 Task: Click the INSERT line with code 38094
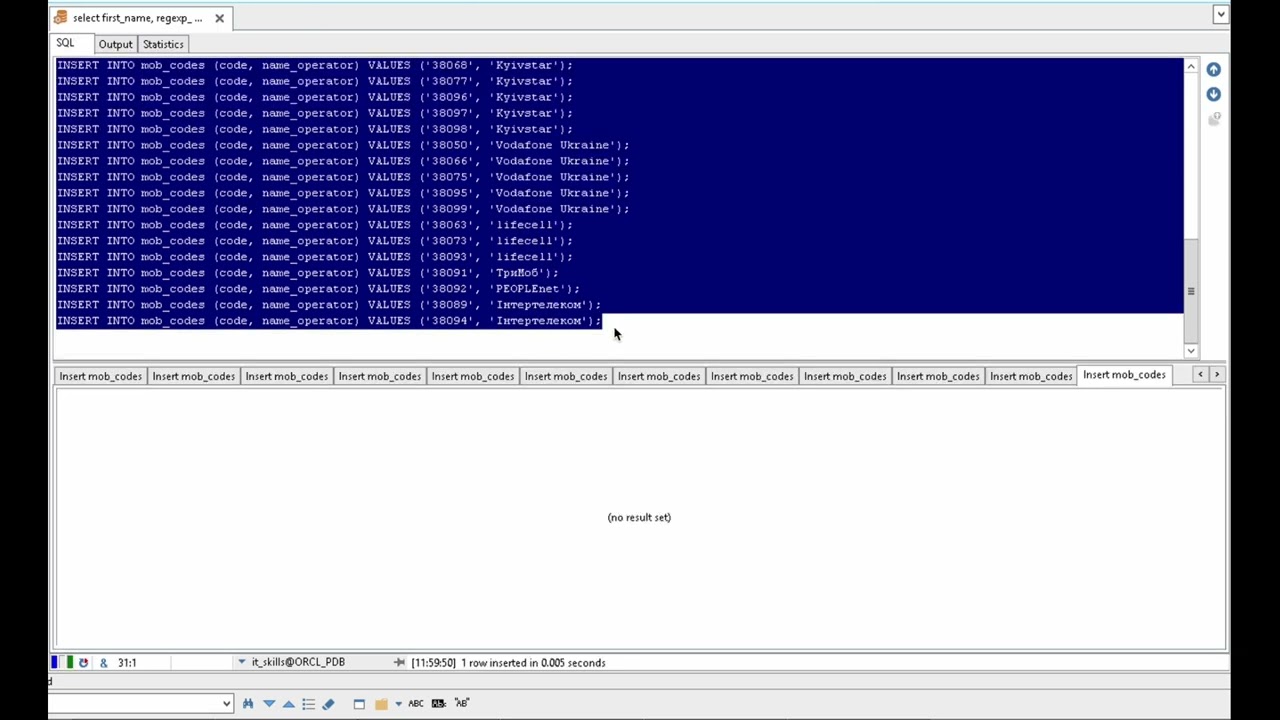(329, 321)
